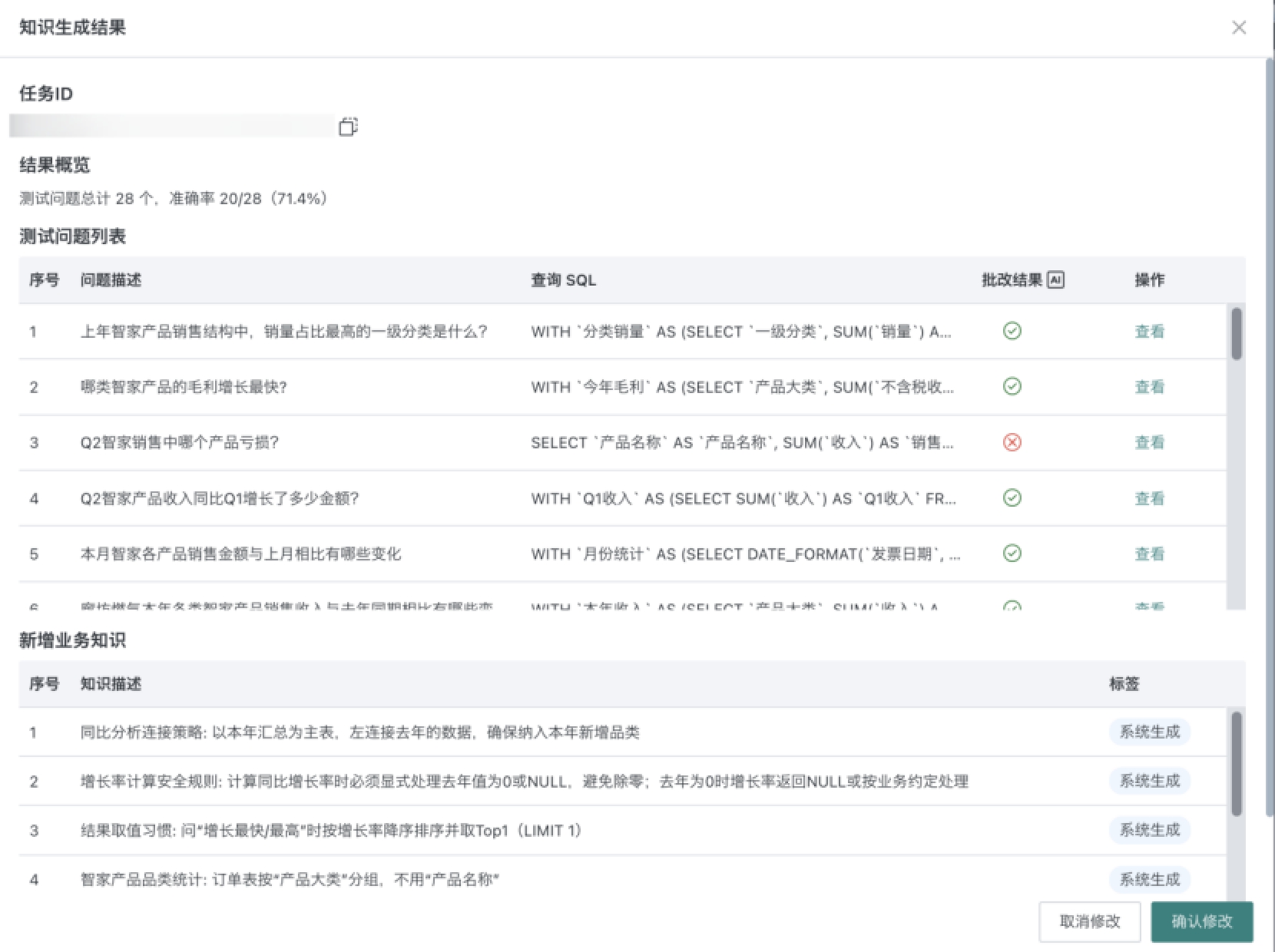Viewport: 1275px width, 952px height.
Task: Click 系统生成 tag on knowledge row 3
Action: coord(1150,830)
